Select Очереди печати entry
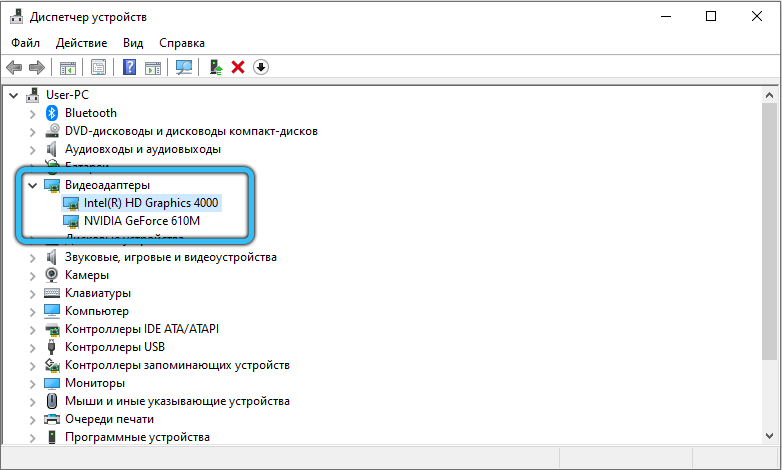The width and height of the screenshot is (782, 470). [109, 419]
